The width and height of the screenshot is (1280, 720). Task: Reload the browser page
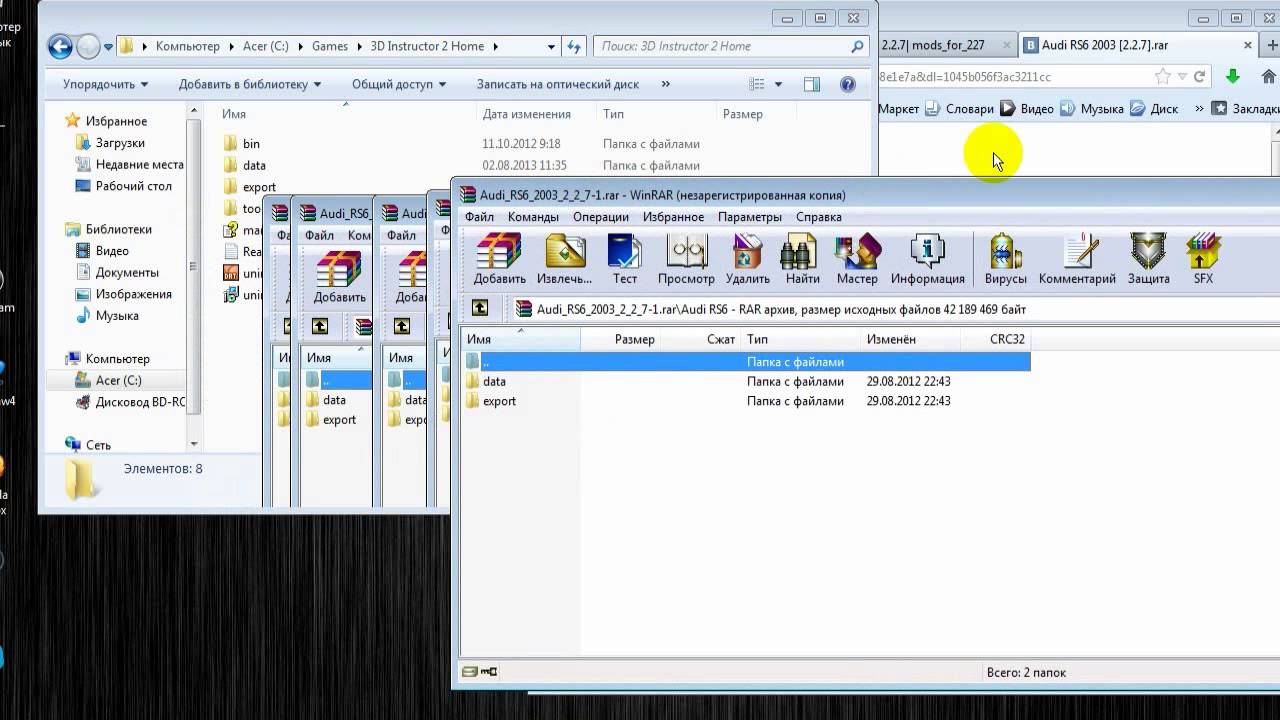[x=1199, y=77]
